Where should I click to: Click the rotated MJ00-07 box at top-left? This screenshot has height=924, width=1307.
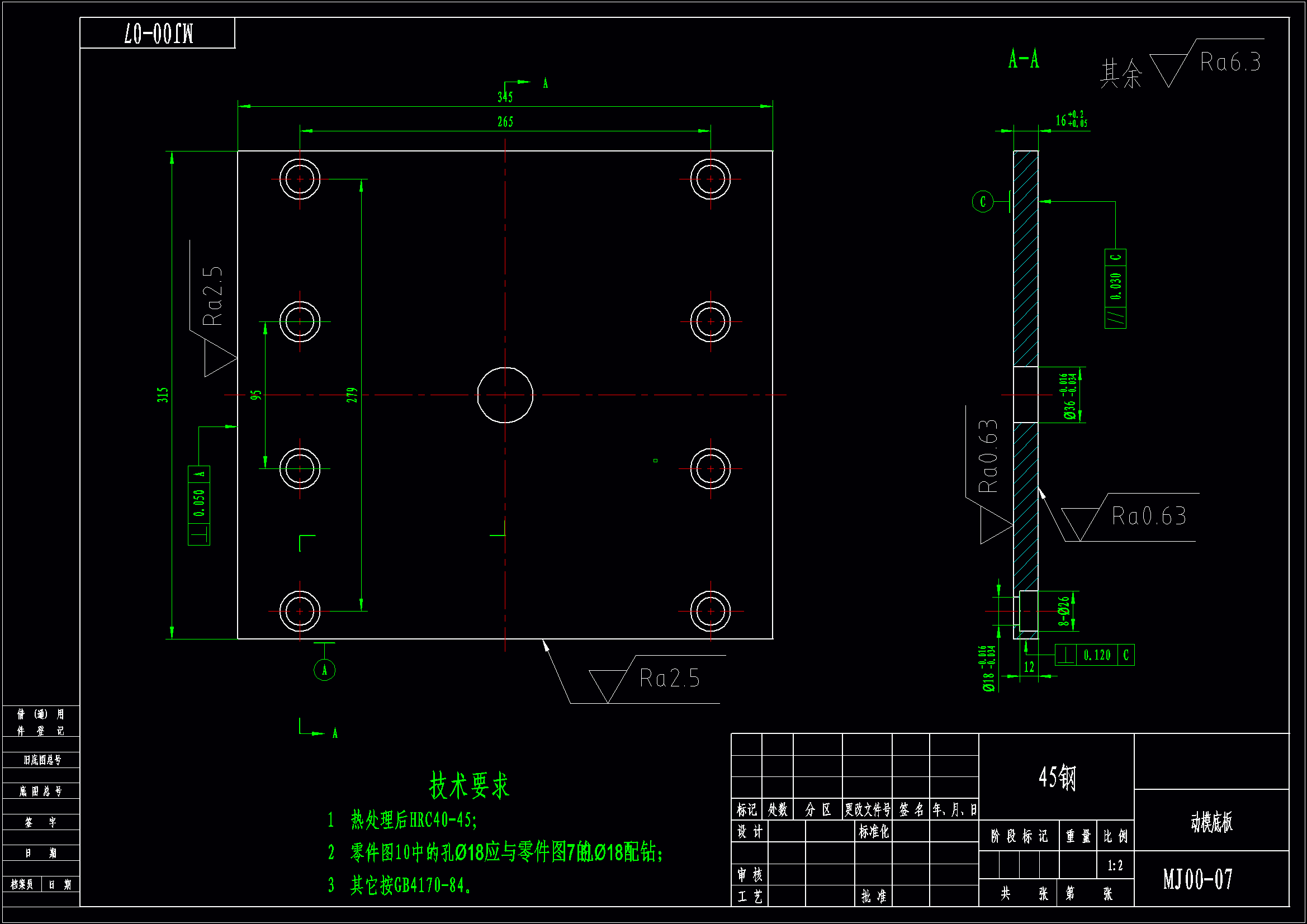158,33
